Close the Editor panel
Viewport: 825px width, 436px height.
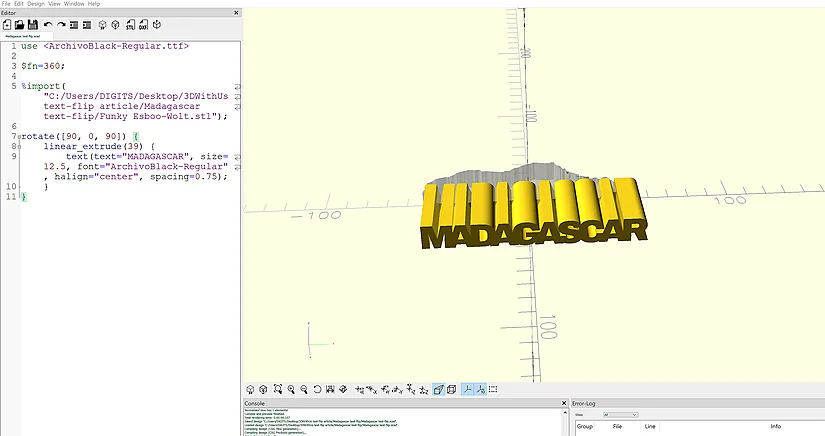[236, 13]
